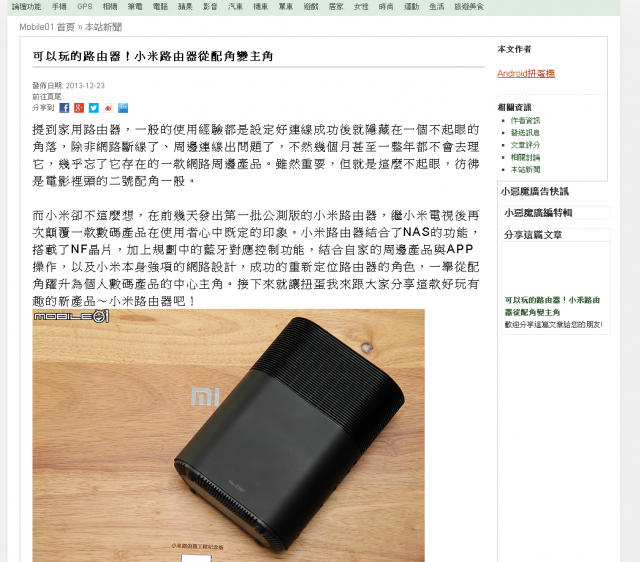
Task: Open the Xiaomi router photo
Action: coord(229,435)
